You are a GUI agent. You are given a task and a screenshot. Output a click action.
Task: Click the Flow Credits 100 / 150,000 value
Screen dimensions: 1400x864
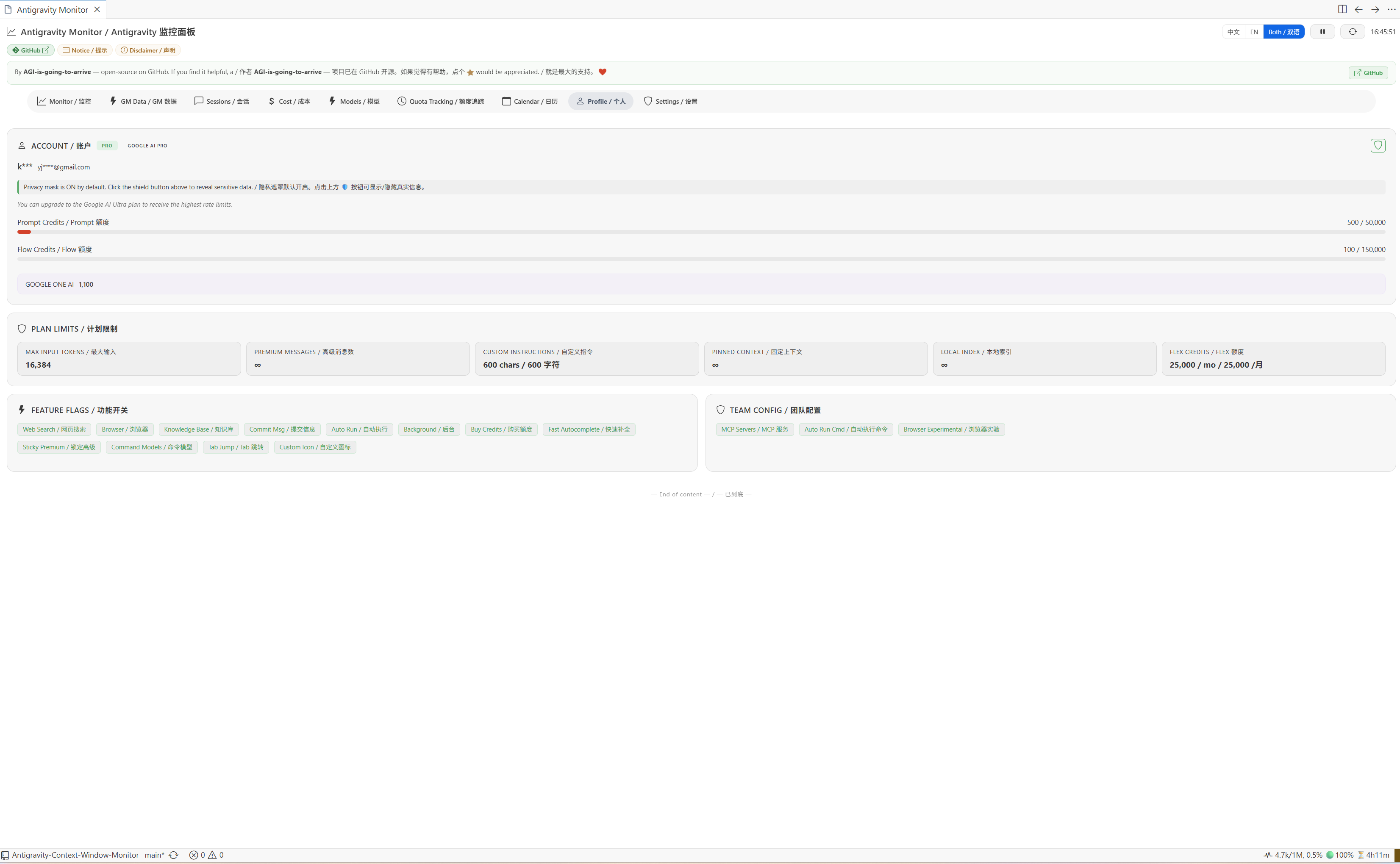pos(1364,250)
